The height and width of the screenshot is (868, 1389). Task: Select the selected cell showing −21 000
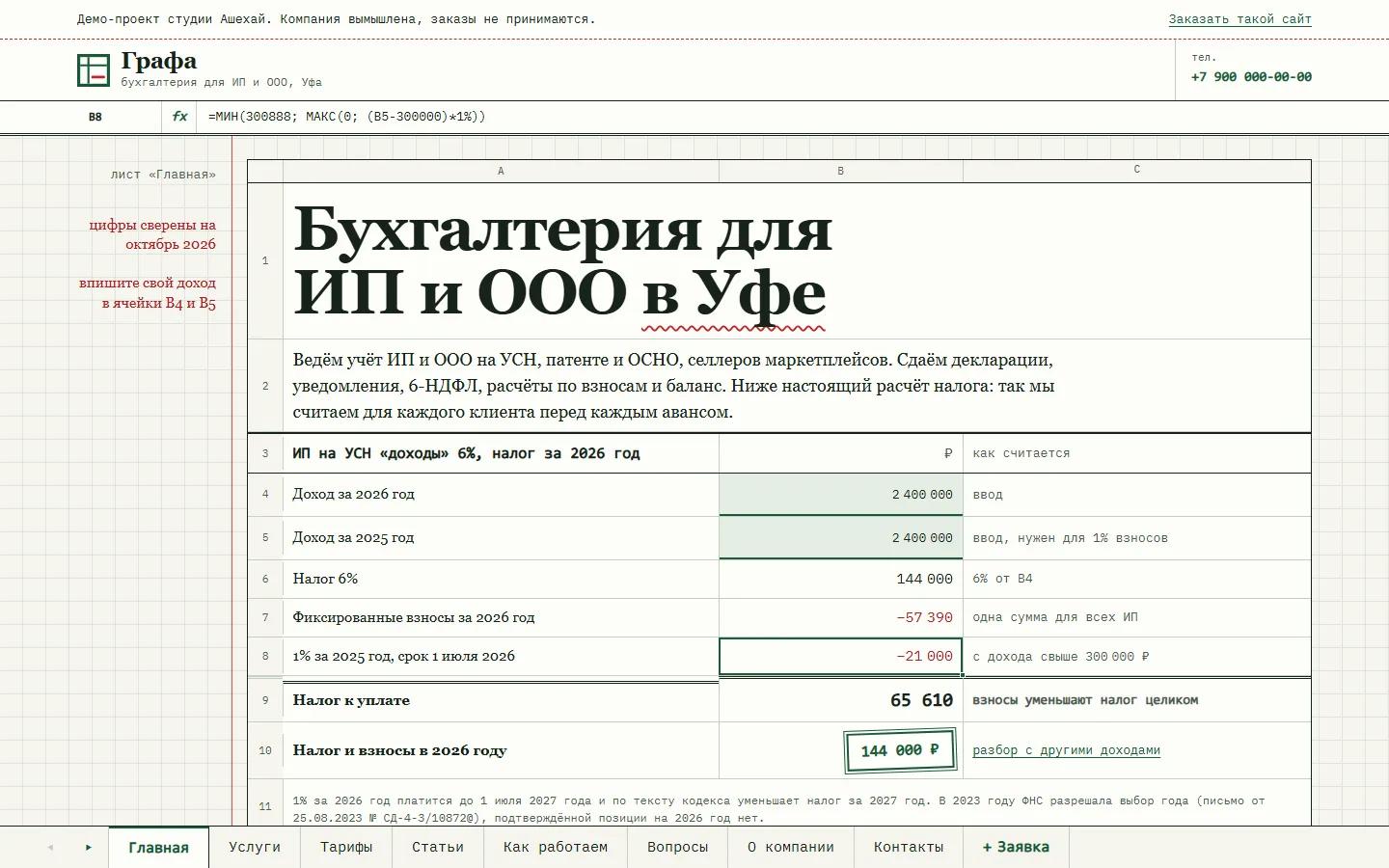pyautogui.click(x=841, y=657)
